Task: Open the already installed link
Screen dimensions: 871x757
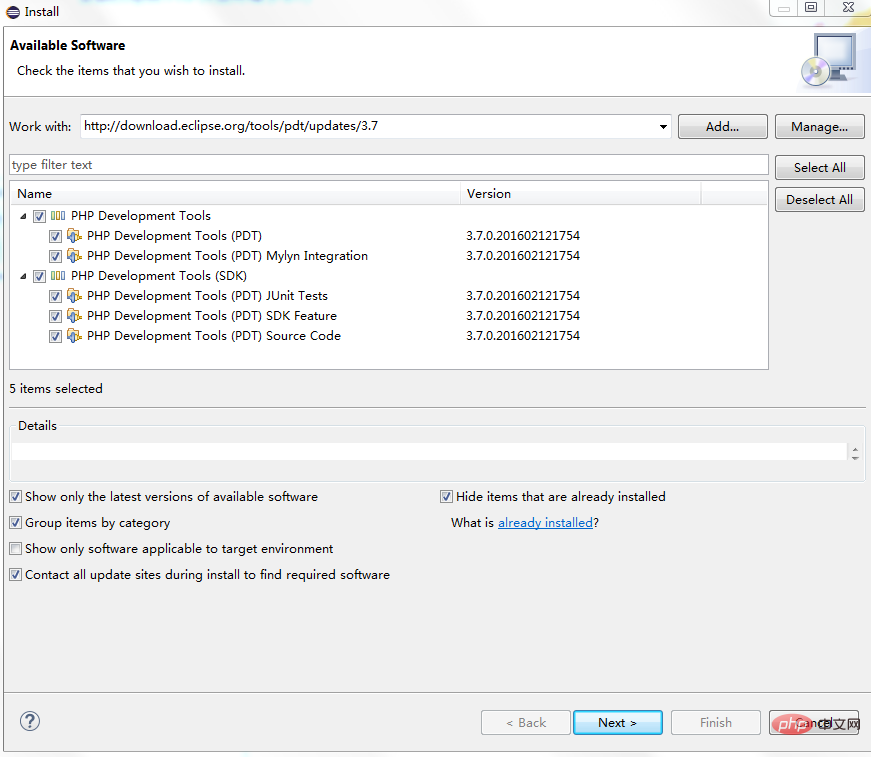Action: 545,523
